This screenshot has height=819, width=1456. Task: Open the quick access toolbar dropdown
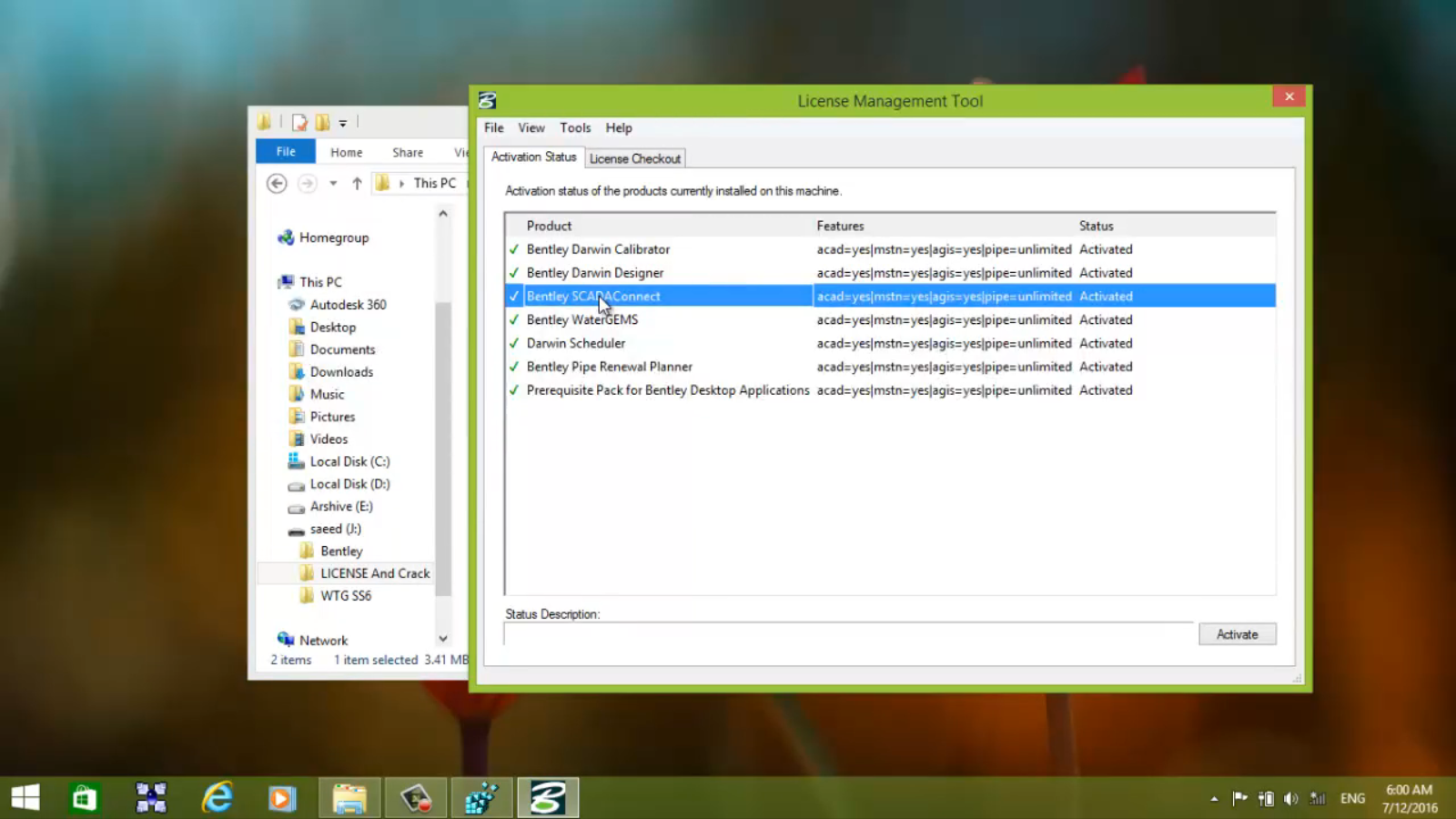tap(343, 123)
